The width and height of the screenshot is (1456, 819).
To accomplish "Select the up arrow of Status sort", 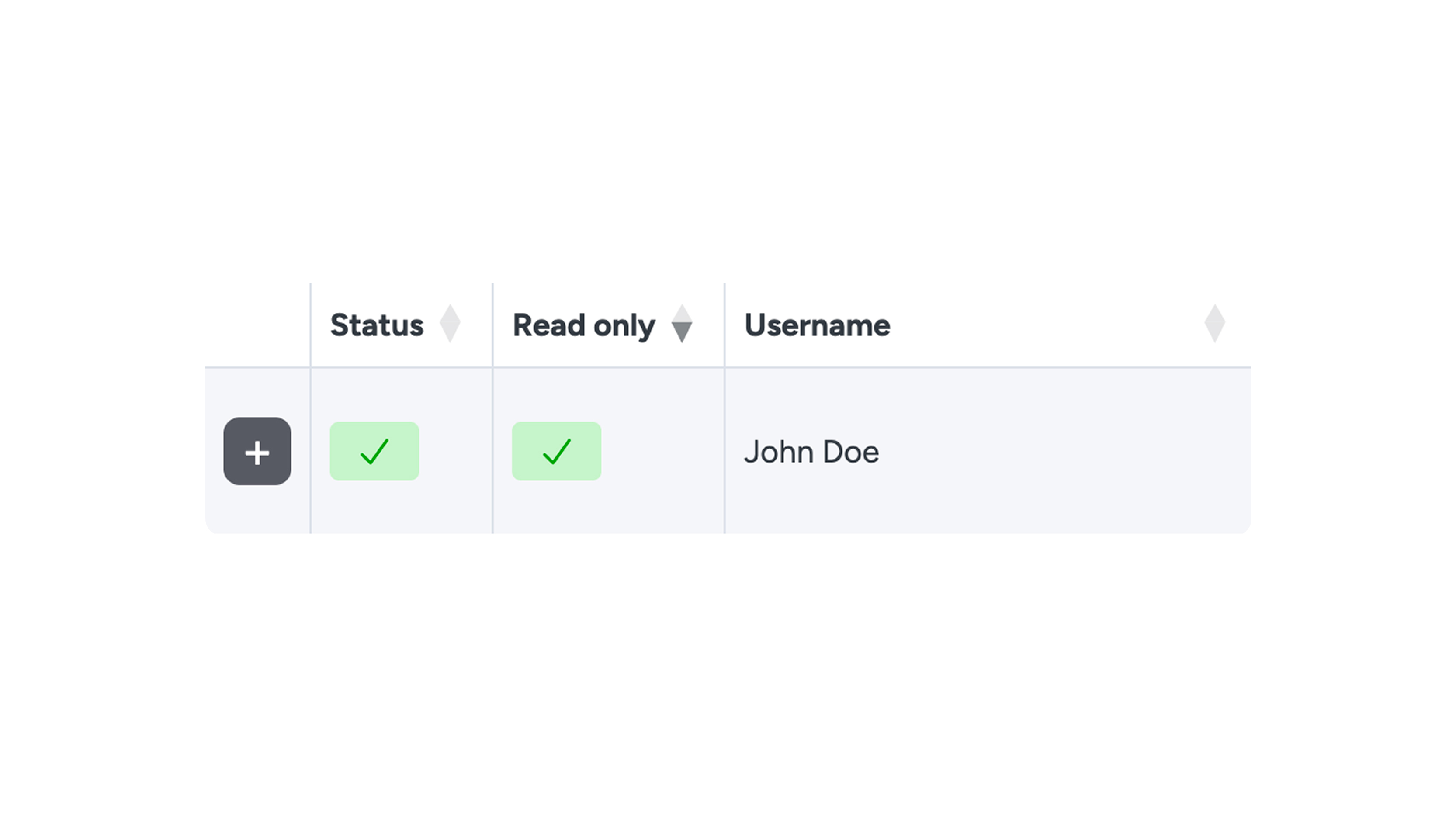I will [450, 314].
